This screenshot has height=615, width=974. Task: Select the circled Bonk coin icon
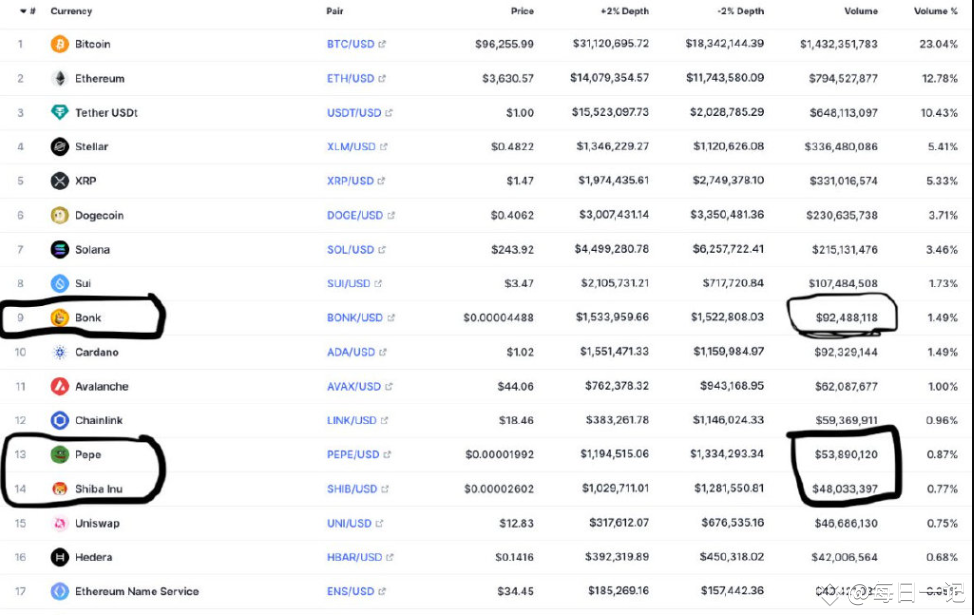60,317
